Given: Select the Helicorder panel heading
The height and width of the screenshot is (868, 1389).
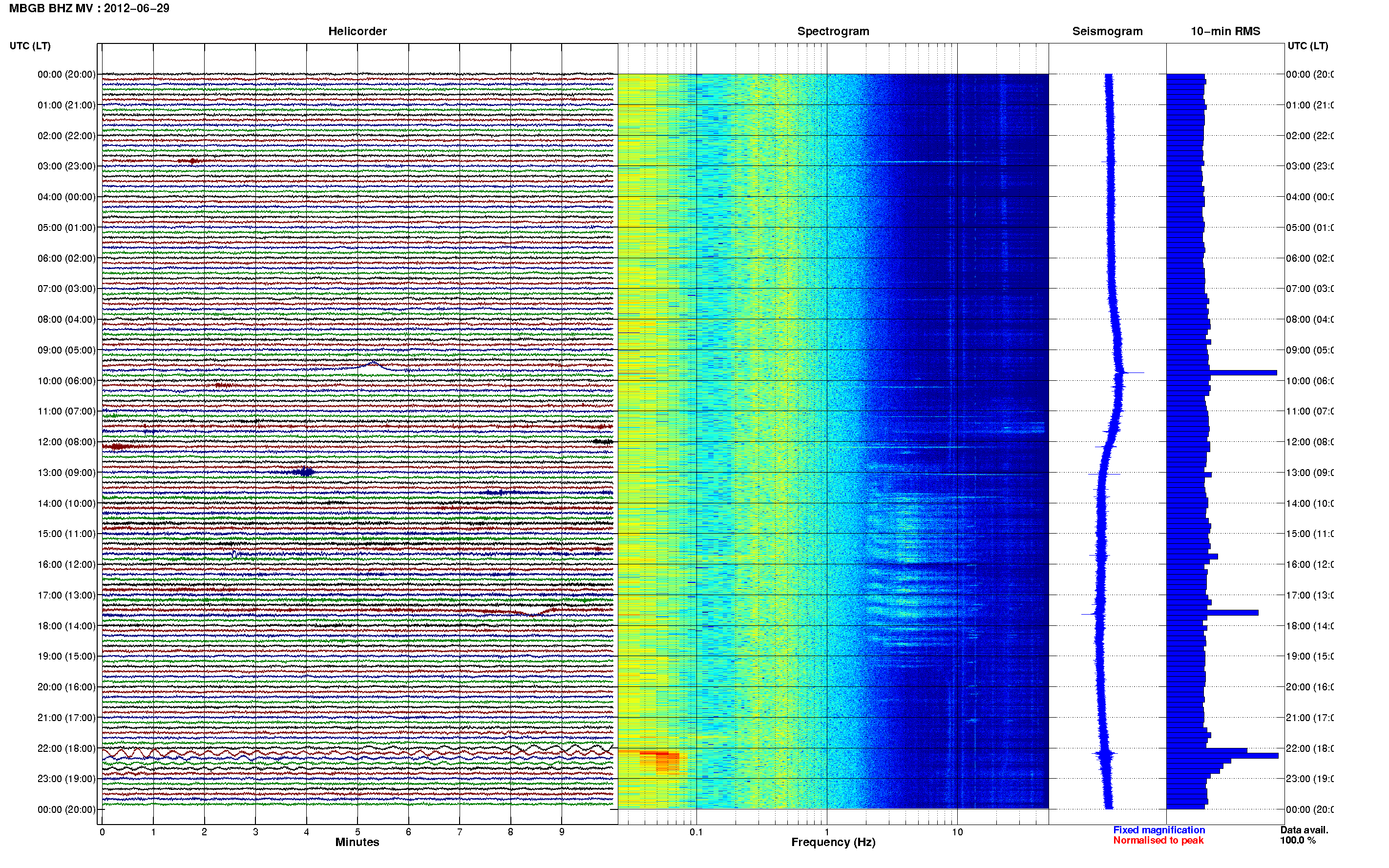Looking at the screenshot, I should pos(357,31).
